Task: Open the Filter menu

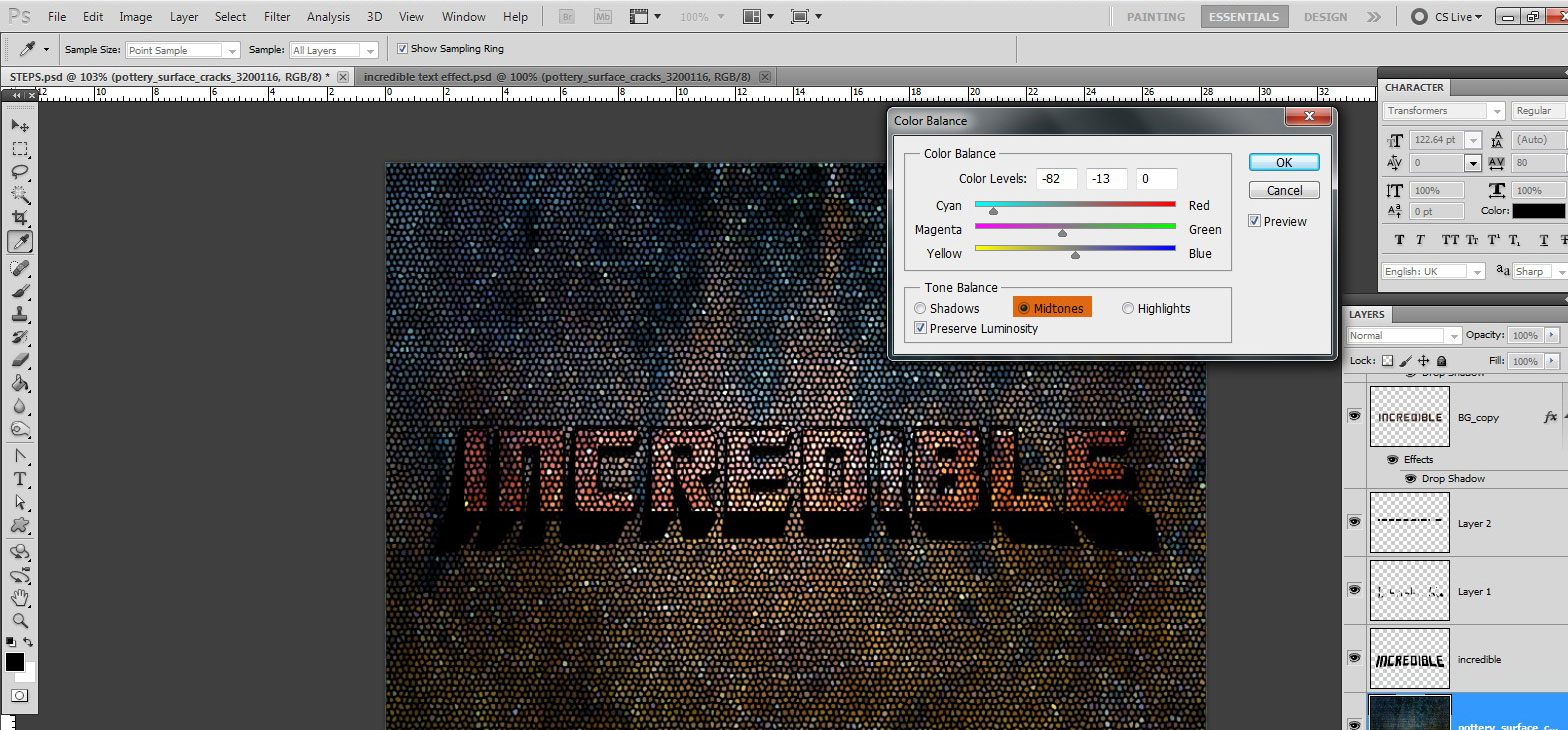Action: tap(277, 17)
